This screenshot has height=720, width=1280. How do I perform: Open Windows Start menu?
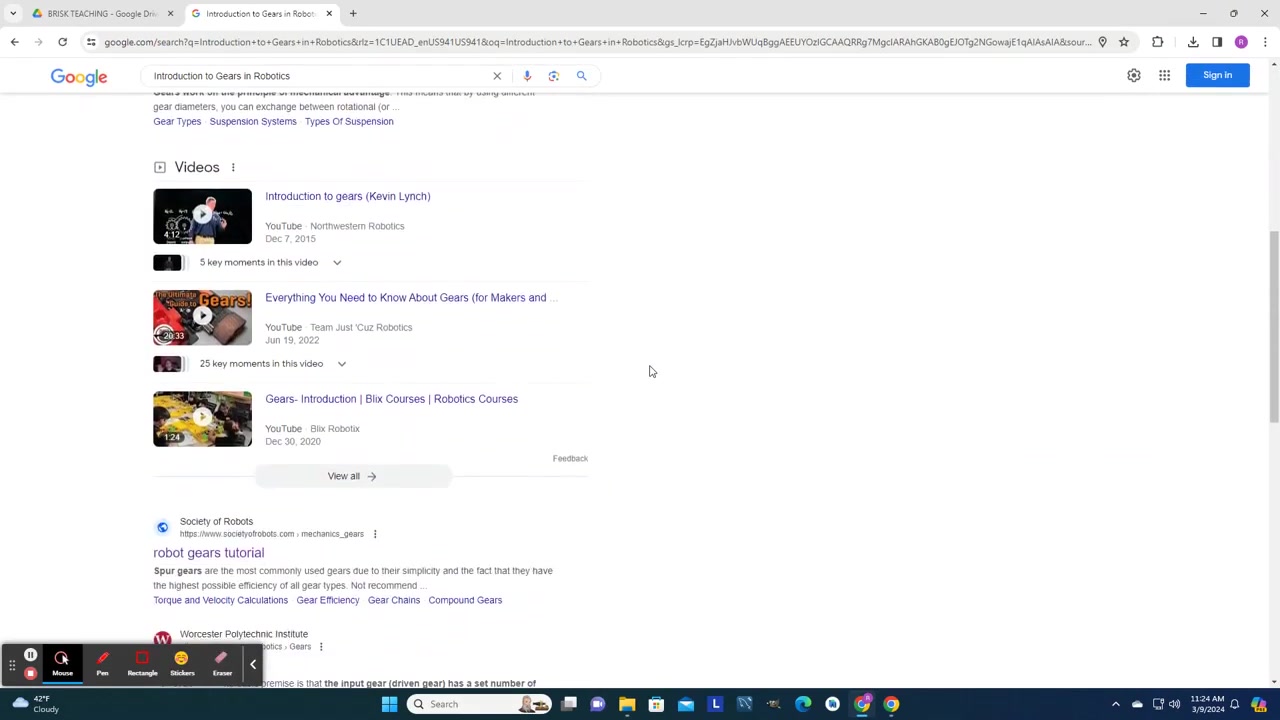point(389,704)
